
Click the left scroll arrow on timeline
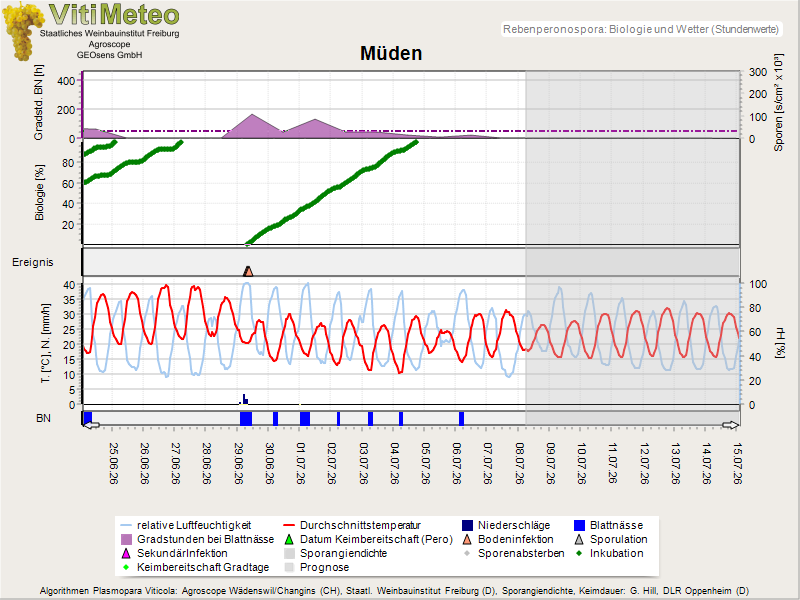point(92,425)
